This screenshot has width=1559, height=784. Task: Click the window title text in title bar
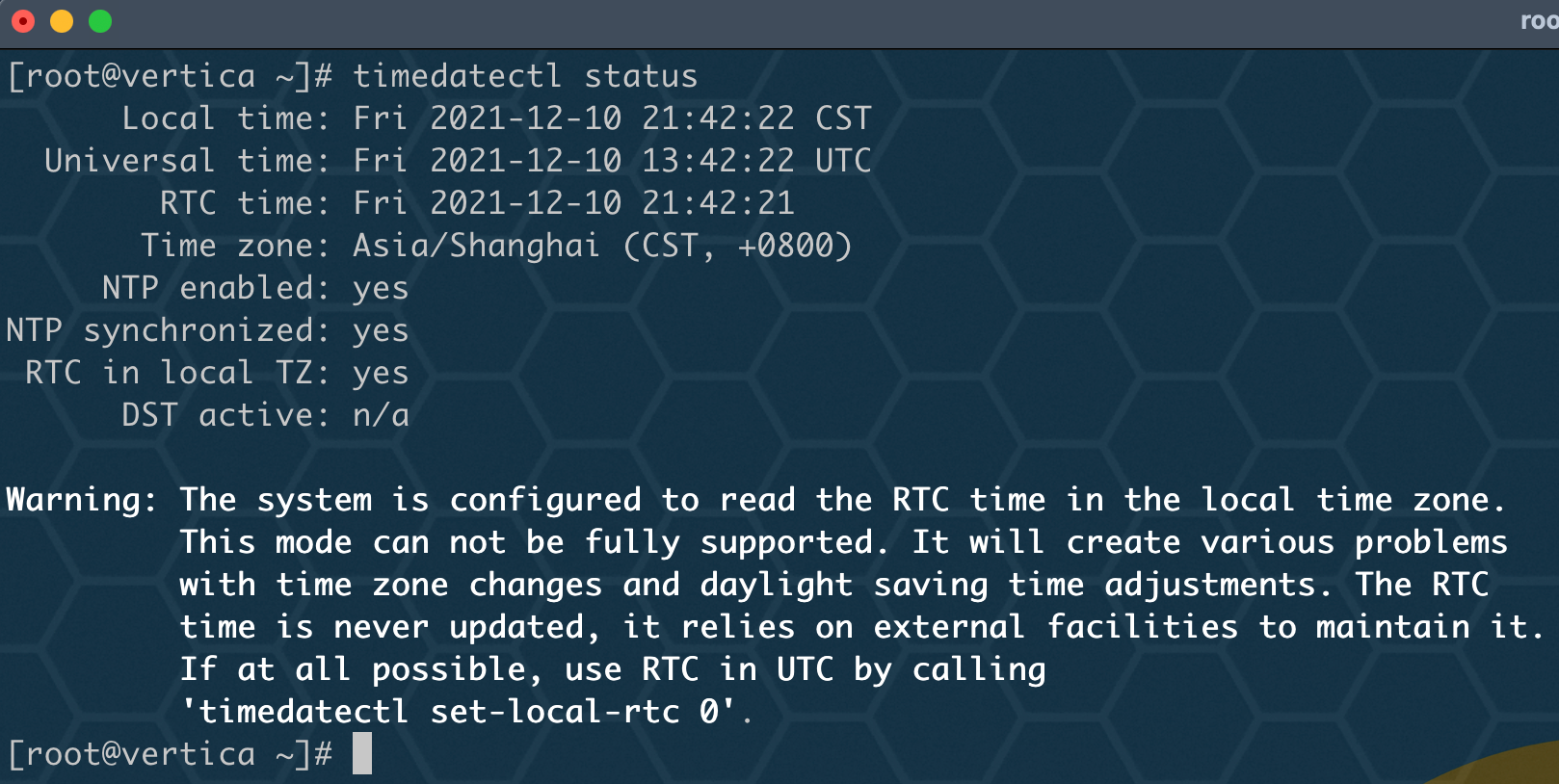click(x=1540, y=21)
